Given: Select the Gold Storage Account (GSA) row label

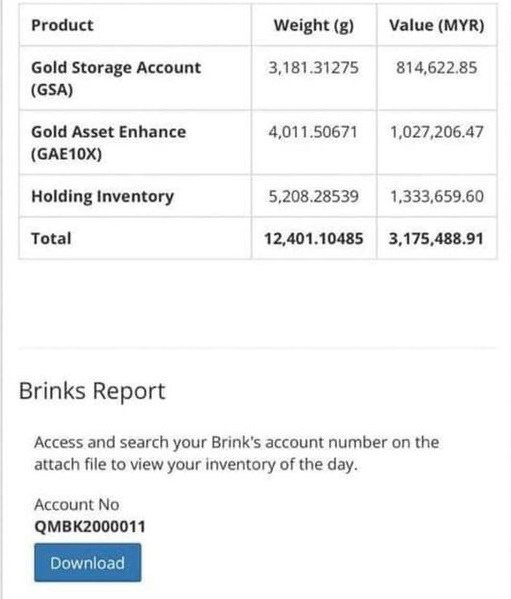Looking at the screenshot, I should click(x=116, y=78).
